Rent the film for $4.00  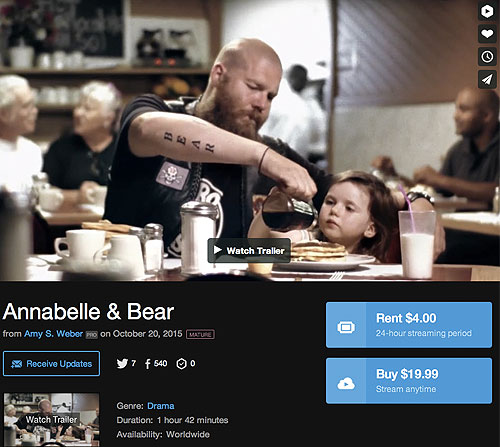click(x=409, y=325)
